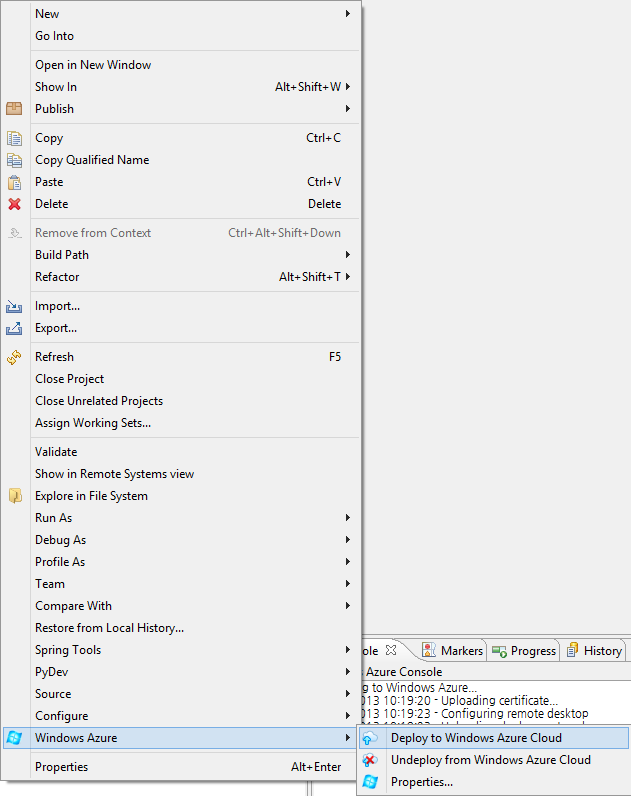Screen dimensions: 631x796
Task: Switch to the Markers tab
Action: coord(453,650)
